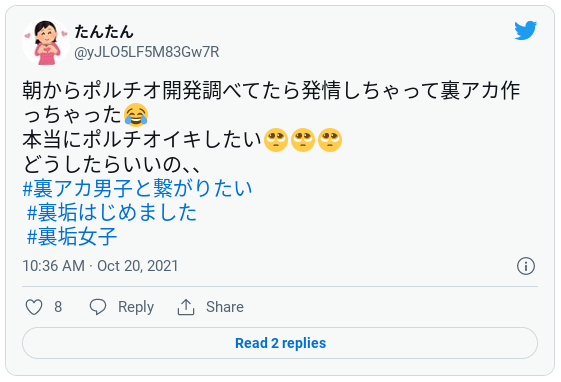Click the speech bubble reply icon
Screen dimensions: 561x382
click(x=98, y=307)
